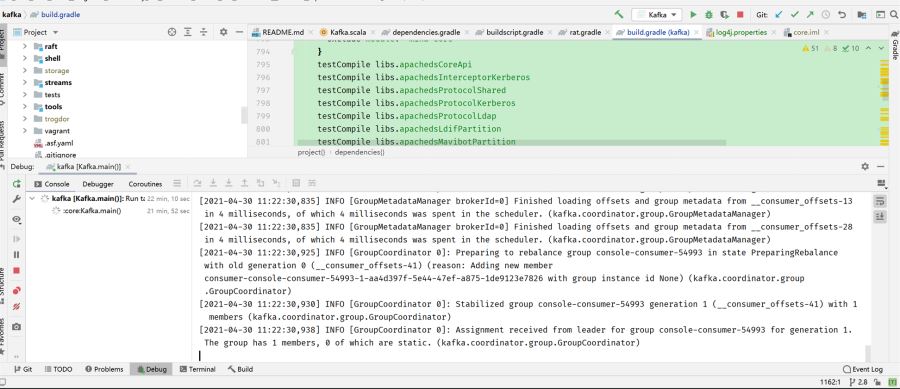The height and width of the screenshot is (389, 900).
Task: Start debugging with the bug icon
Action: point(709,14)
